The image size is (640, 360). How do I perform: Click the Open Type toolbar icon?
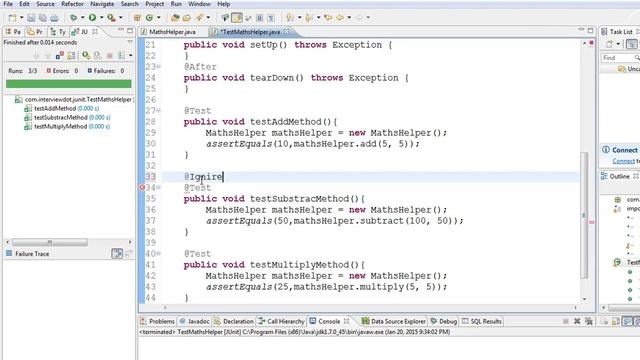click(x=175, y=18)
